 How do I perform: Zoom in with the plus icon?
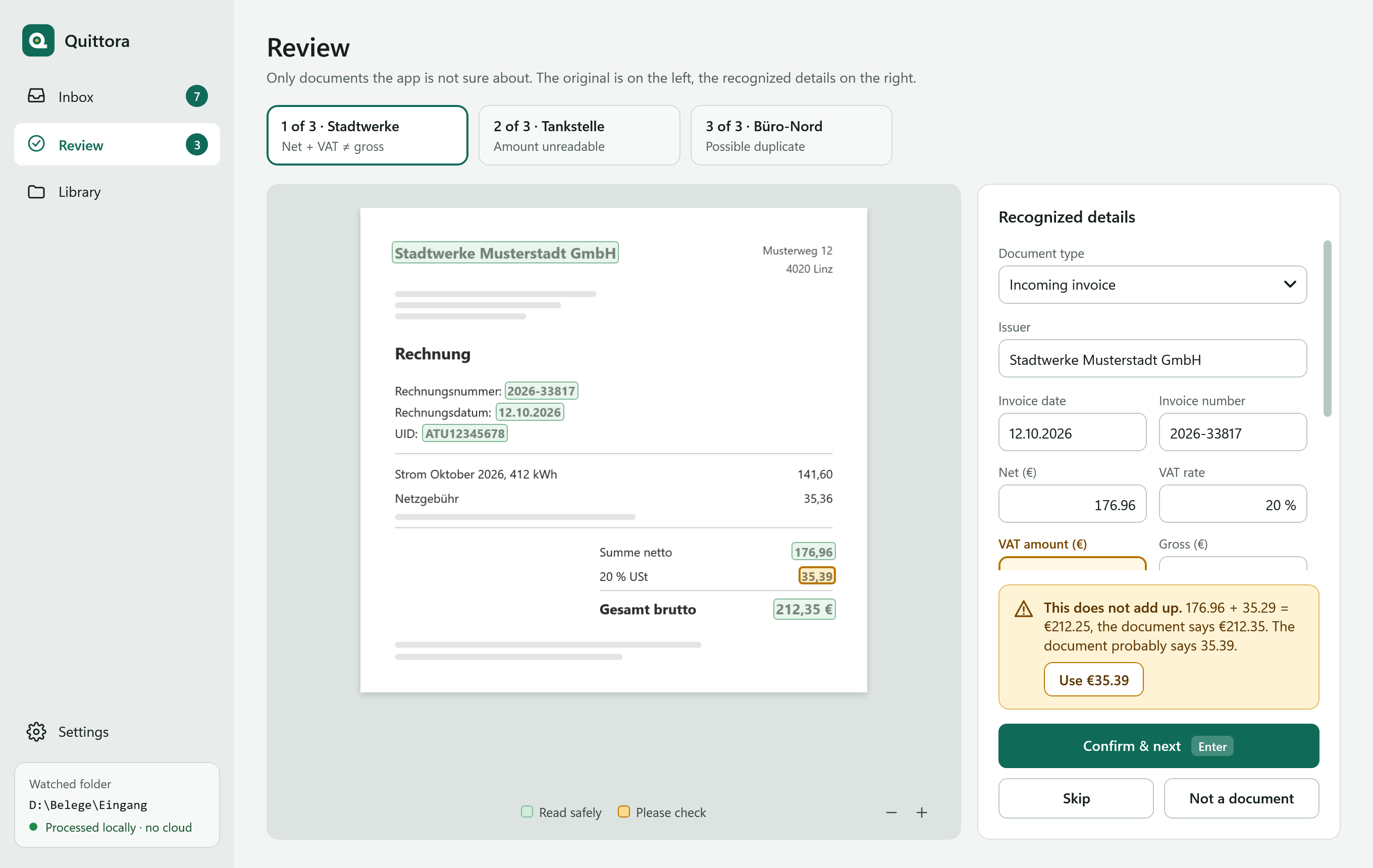pyautogui.click(x=921, y=812)
